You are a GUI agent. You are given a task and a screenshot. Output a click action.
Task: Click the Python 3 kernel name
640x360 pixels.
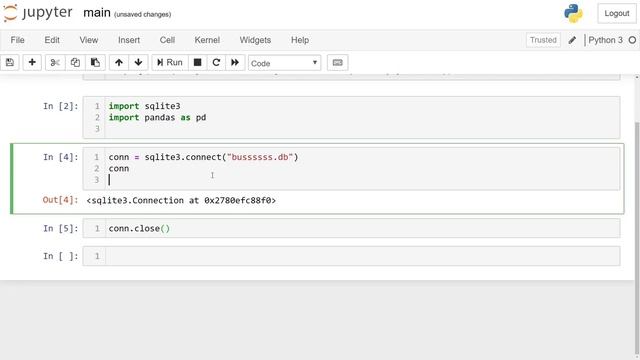pos(605,40)
